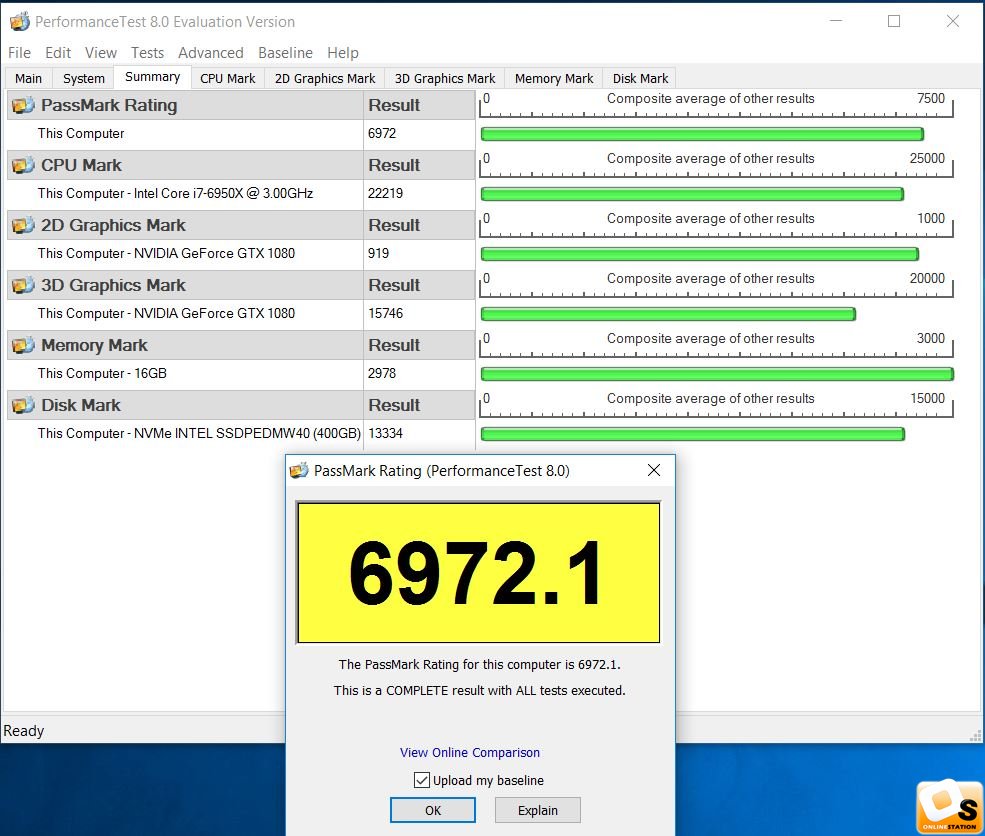Minimize the PerformanceTest window

click(x=835, y=21)
